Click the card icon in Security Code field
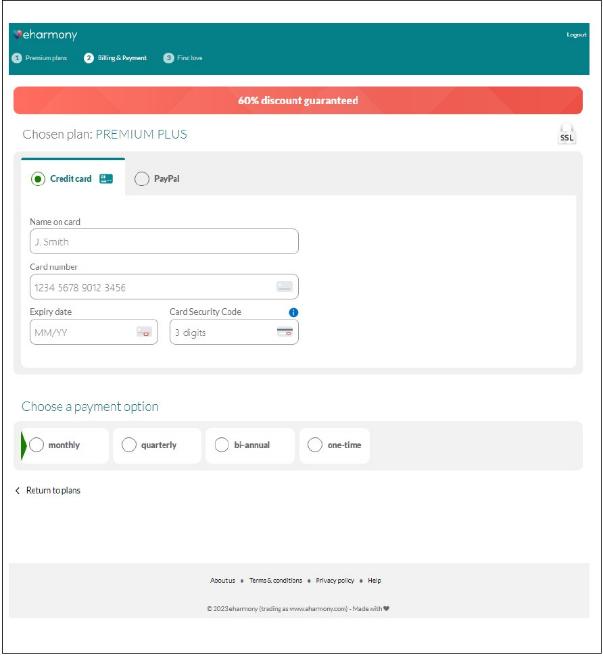603x657 pixels. [x=285, y=332]
